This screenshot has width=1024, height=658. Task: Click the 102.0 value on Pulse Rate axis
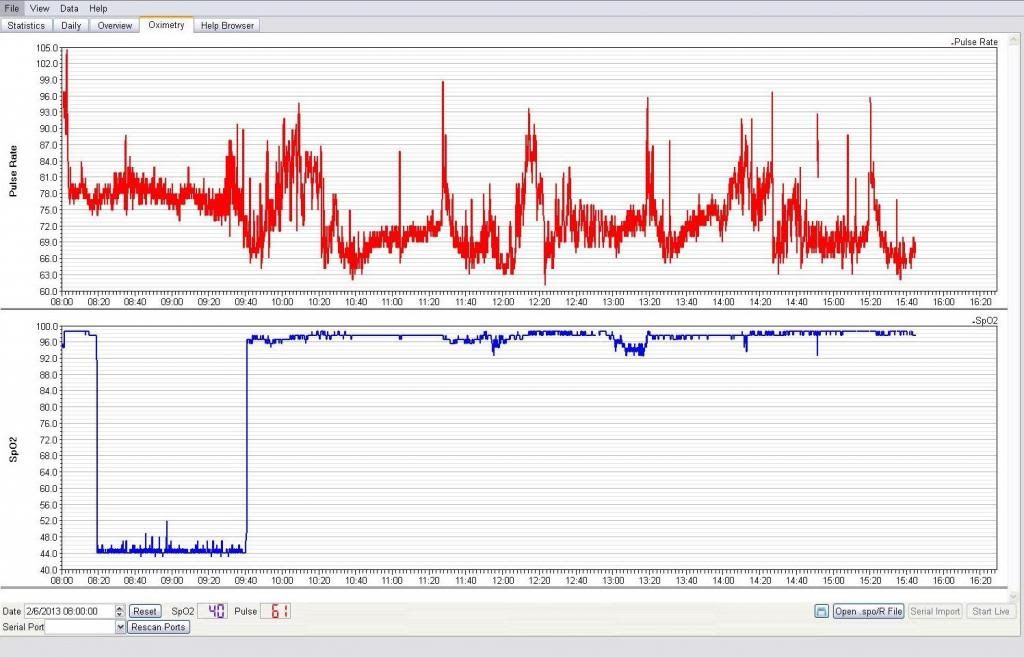coord(47,64)
